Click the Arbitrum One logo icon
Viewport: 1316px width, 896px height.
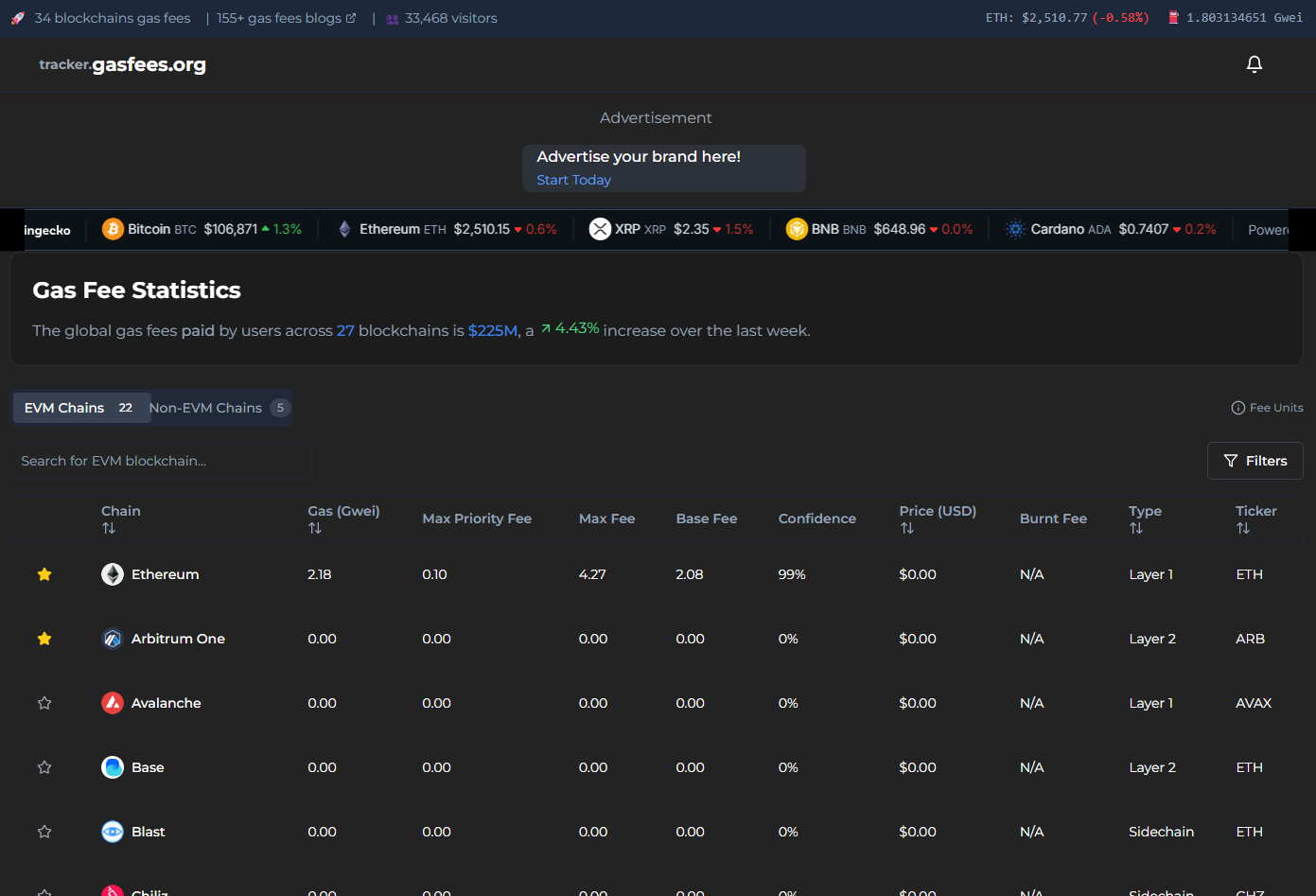click(113, 639)
